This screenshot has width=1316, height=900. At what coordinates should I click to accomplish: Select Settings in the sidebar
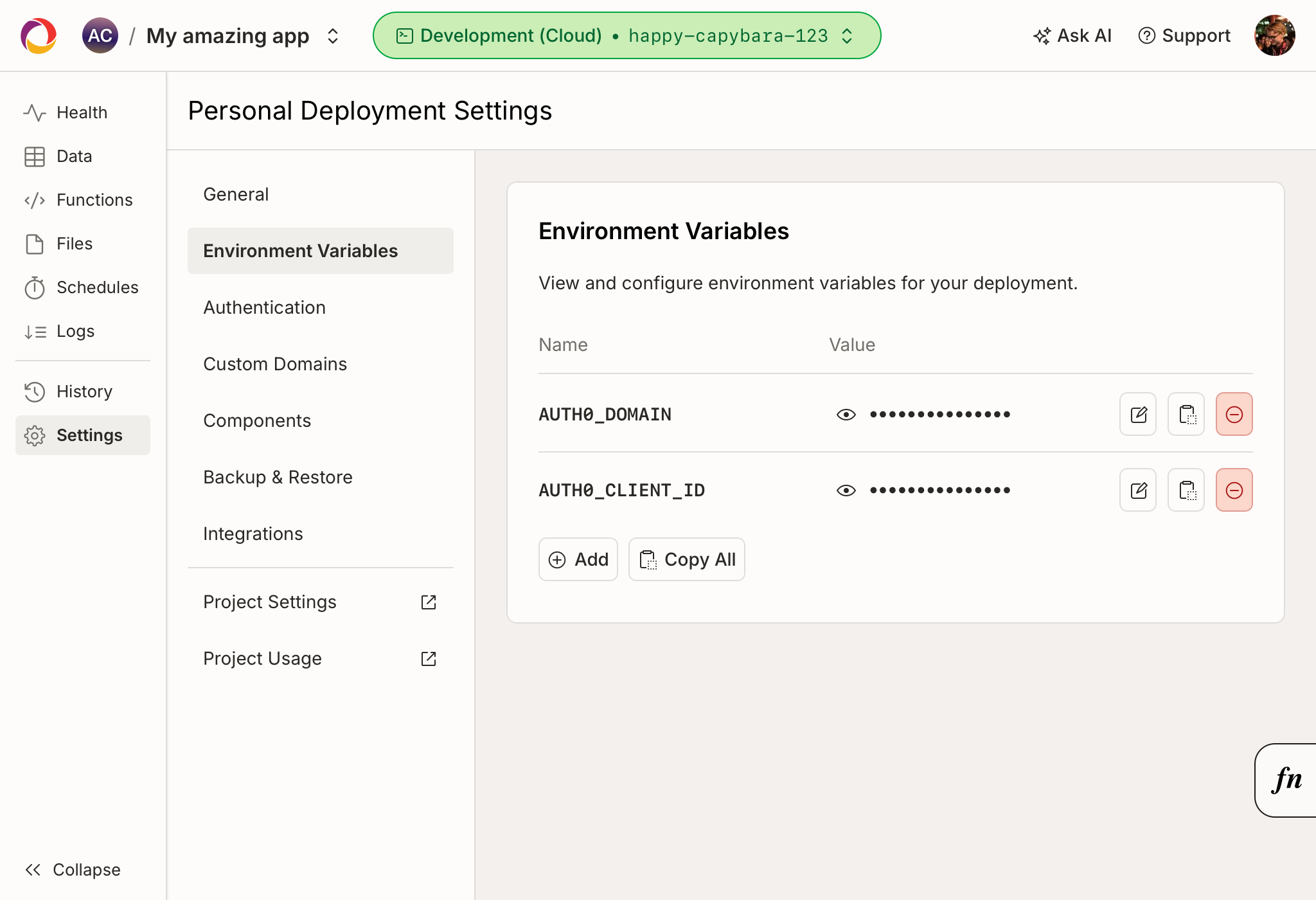(82, 435)
